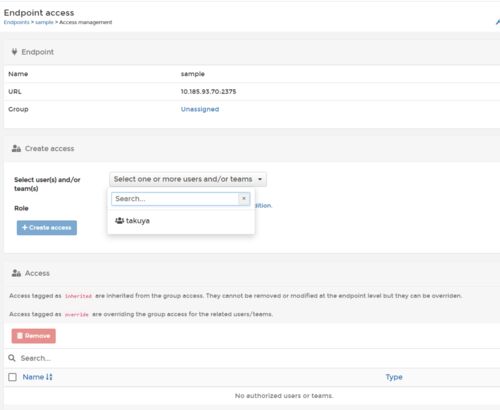
Task: Open the Unassigned group link
Action: coord(200,109)
